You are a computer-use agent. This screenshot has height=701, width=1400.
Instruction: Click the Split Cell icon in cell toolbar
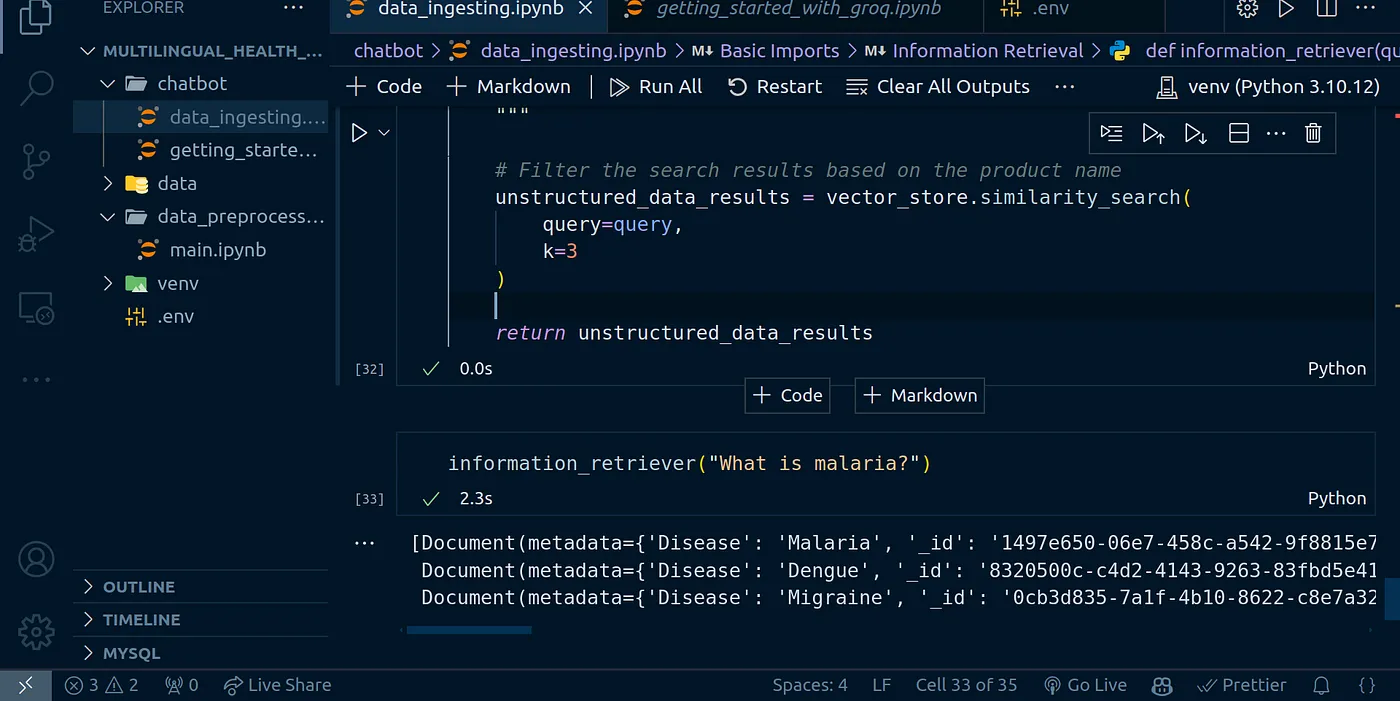[1238, 133]
